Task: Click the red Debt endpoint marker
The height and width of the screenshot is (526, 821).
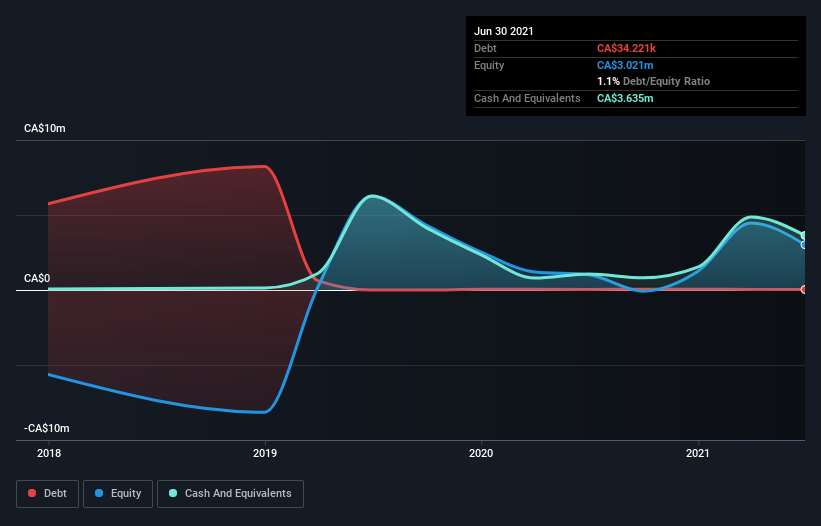Action: (804, 289)
